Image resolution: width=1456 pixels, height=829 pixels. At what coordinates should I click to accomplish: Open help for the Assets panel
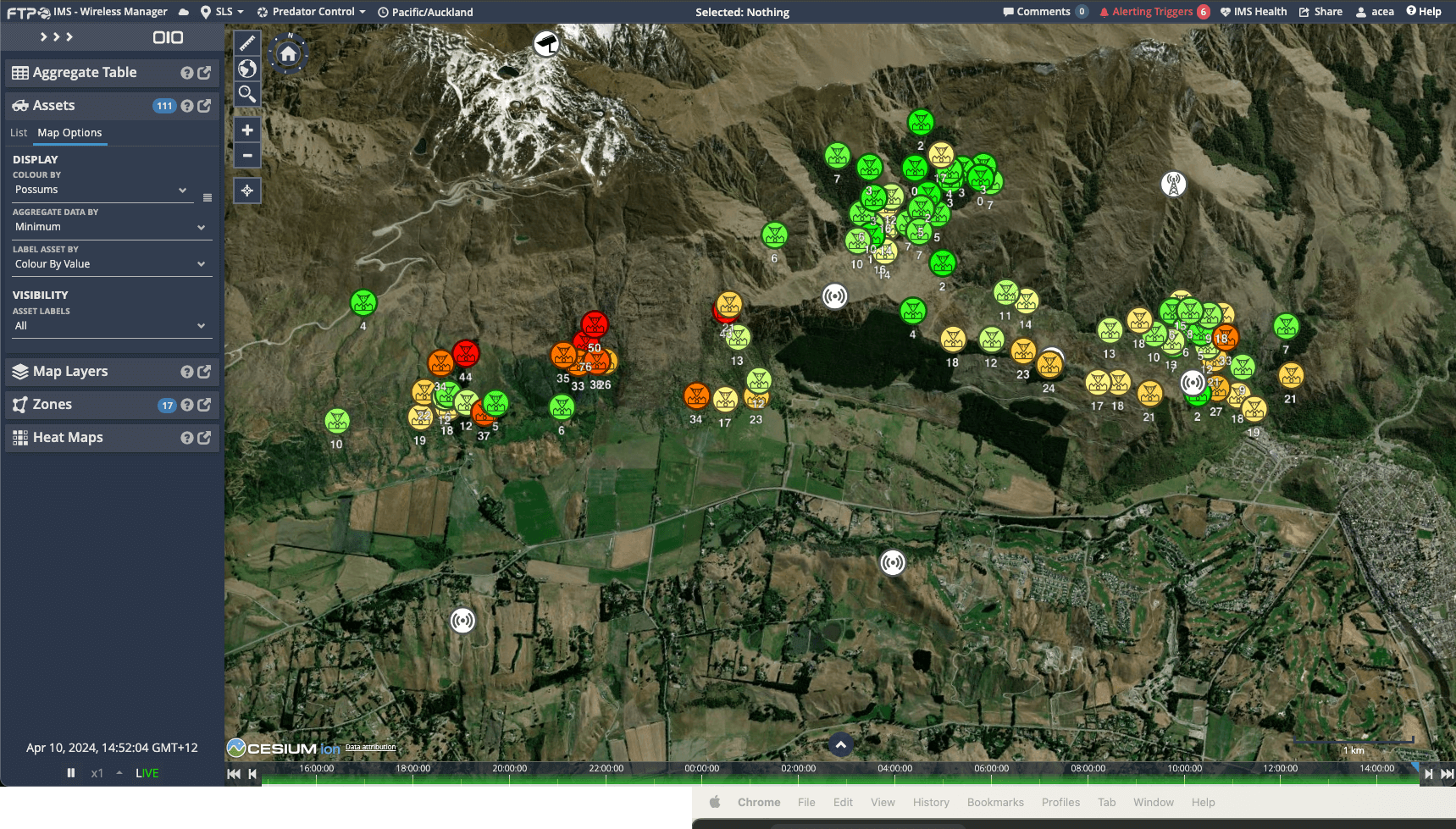[187, 106]
